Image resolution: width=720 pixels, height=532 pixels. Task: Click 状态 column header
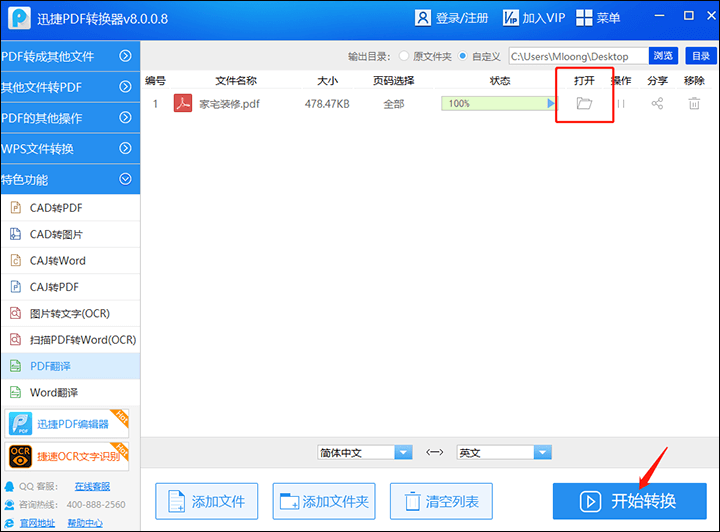[500, 81]
